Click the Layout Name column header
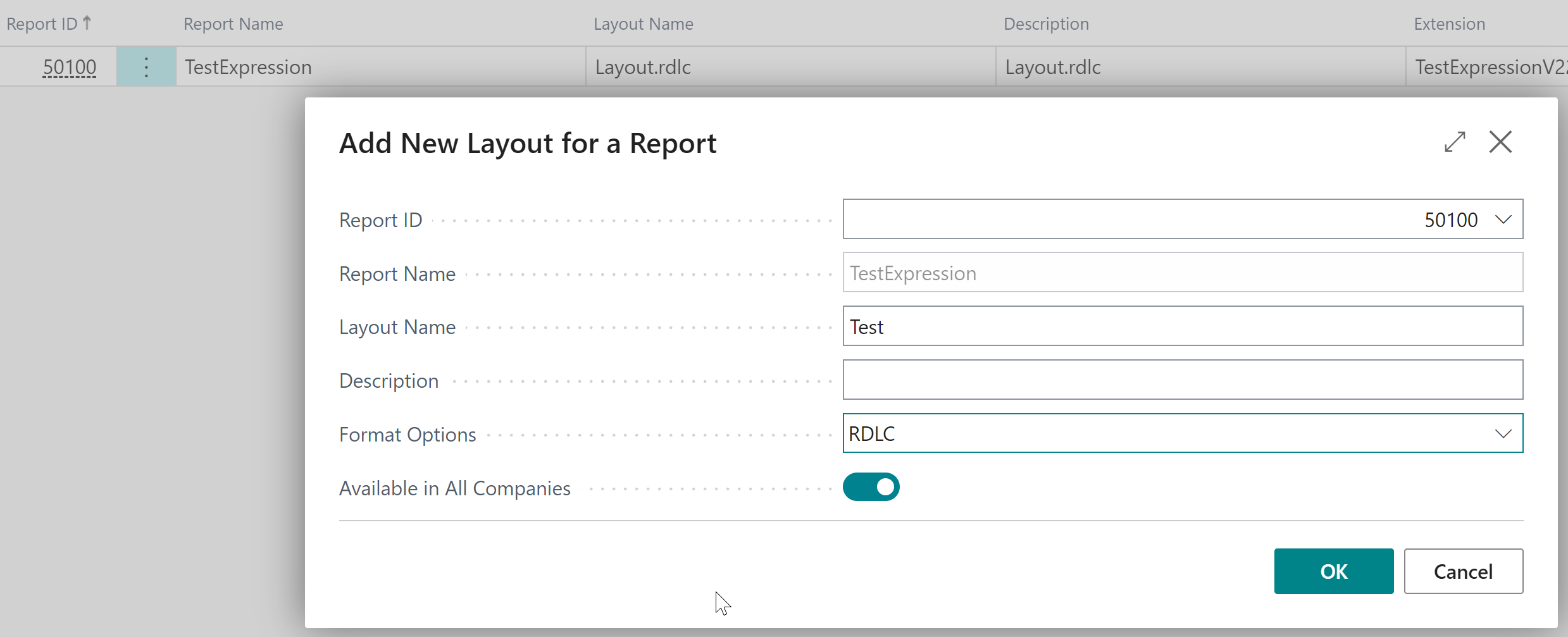Screen dimensions: 1568x637 click(x=643, y=23)
